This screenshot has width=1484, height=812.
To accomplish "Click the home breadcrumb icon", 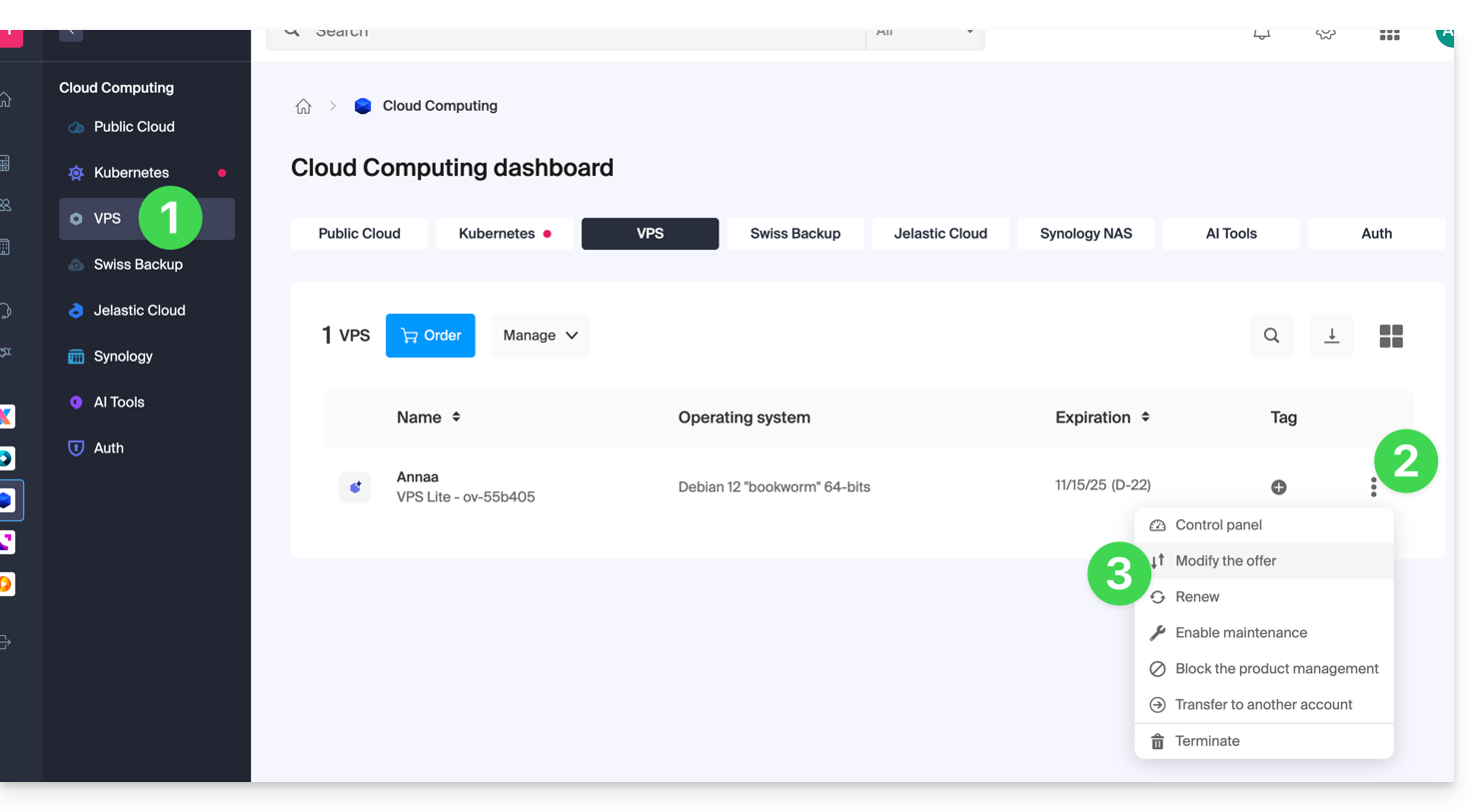I will 304,106.
